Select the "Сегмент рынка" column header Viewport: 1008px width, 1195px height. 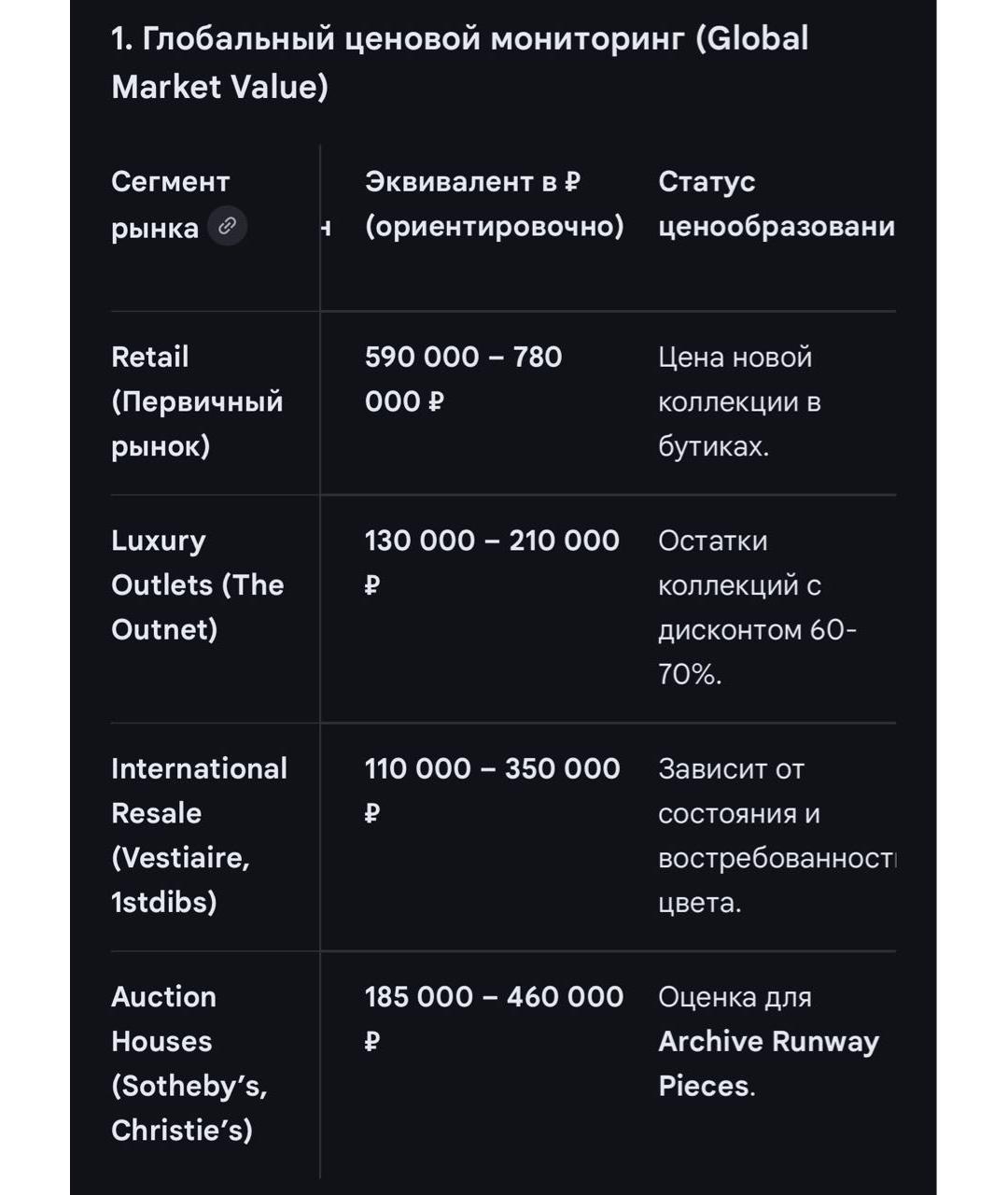(x=170, y=204)
